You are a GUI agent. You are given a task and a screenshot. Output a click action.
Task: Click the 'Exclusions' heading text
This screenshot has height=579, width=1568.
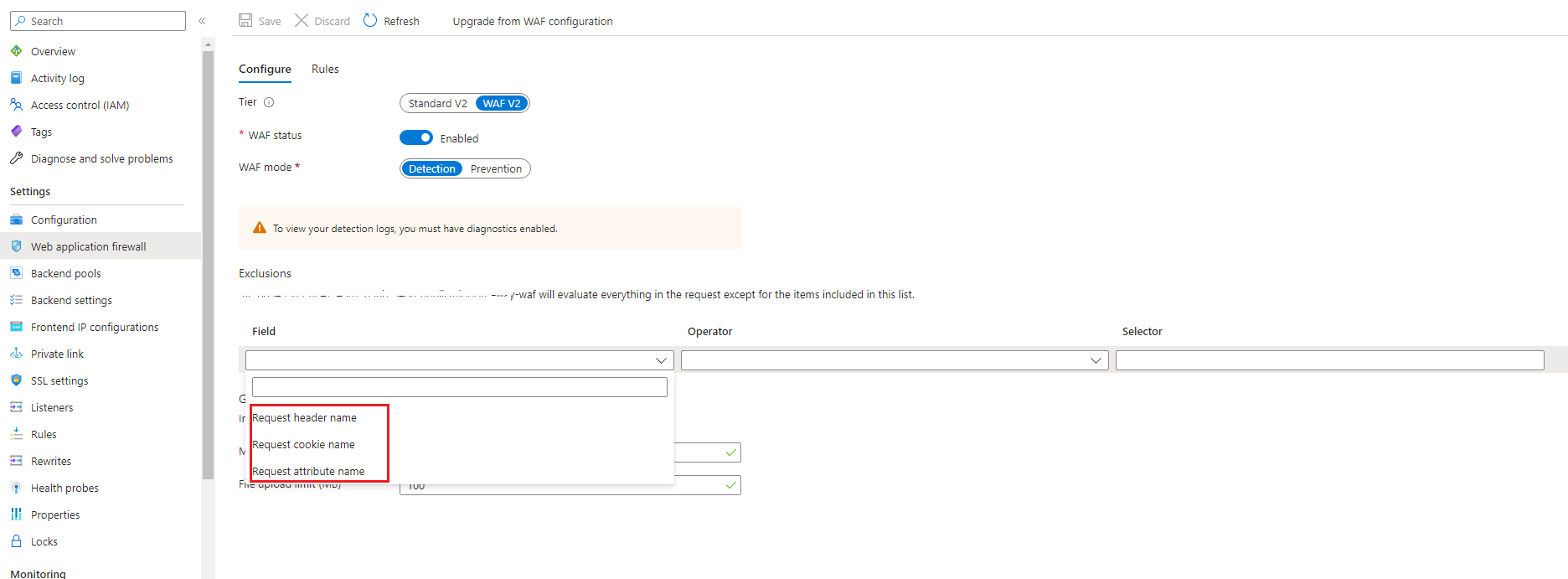click(265, 273)
